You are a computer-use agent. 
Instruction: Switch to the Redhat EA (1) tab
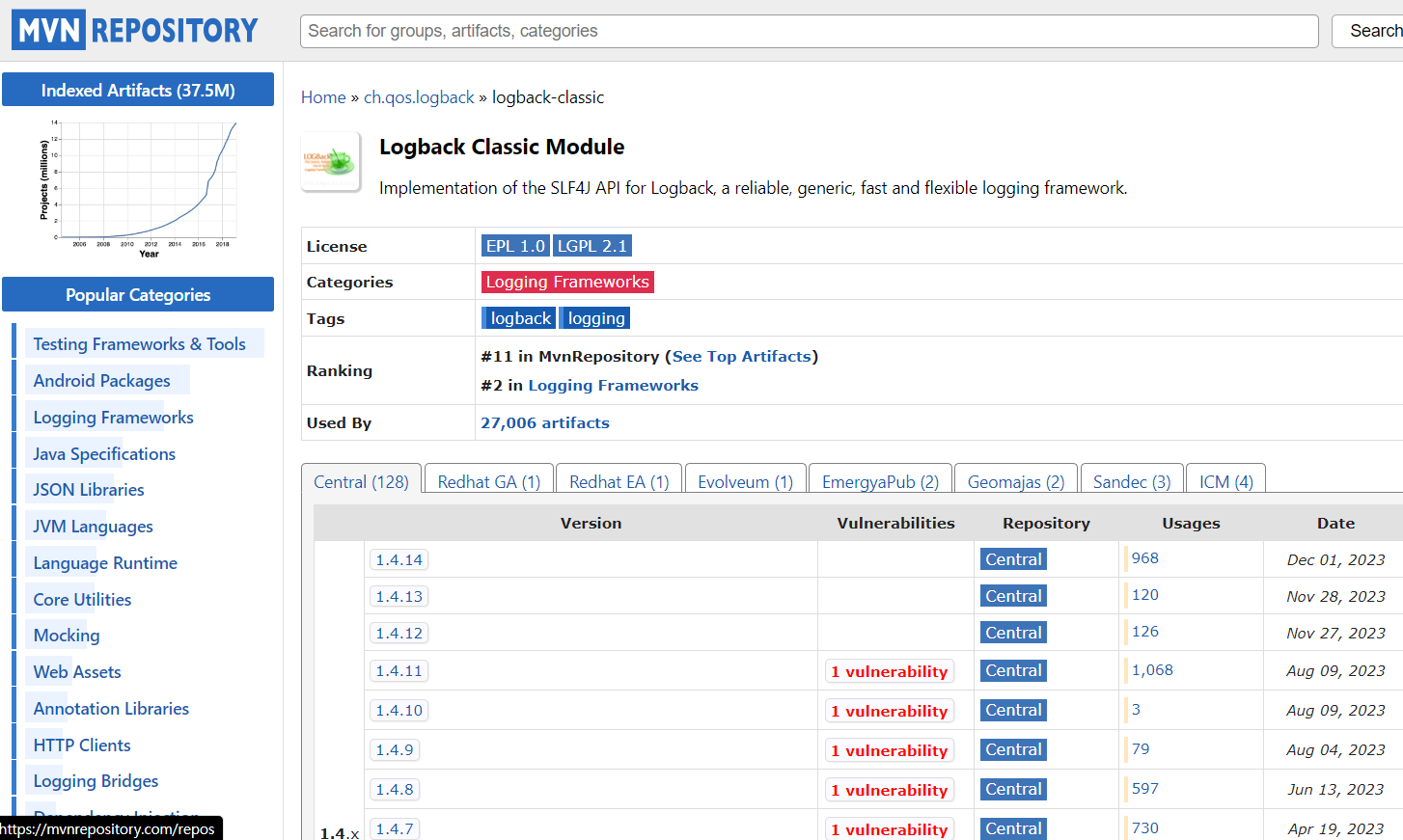coord(619,481)
